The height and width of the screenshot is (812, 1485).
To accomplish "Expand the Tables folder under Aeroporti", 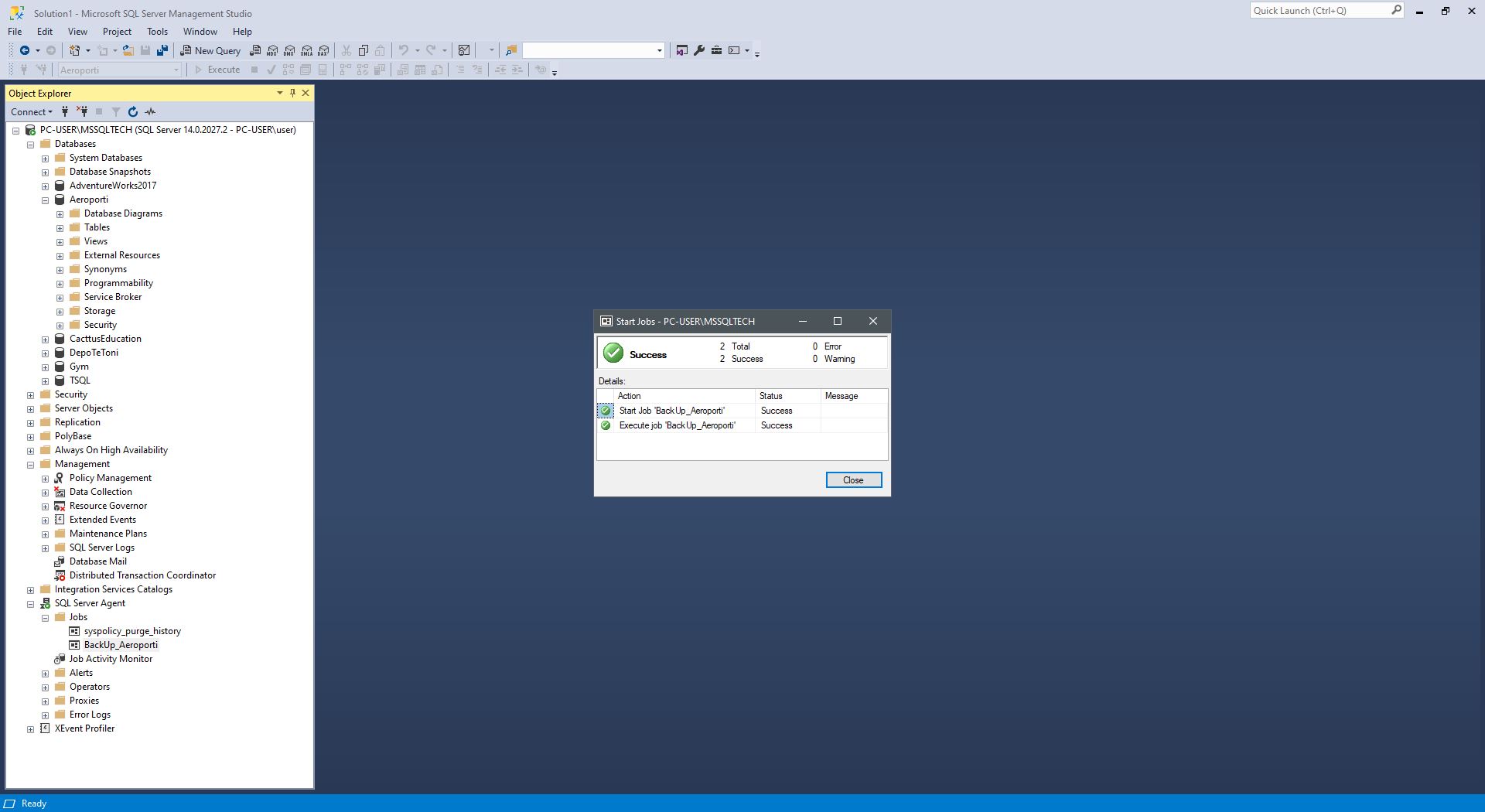I will click(60, 228).
